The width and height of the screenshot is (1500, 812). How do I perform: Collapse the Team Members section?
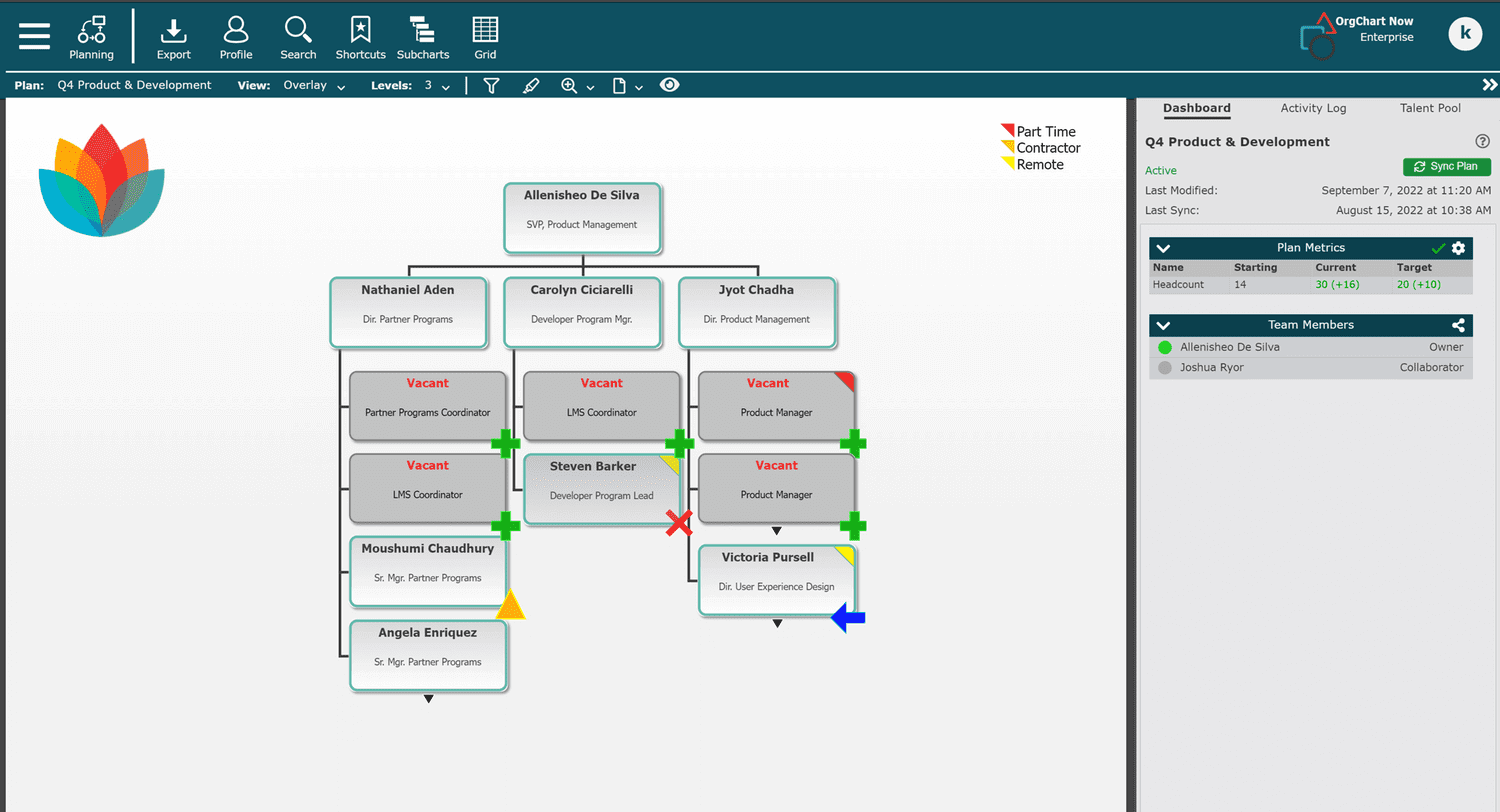click(x=1163, y=325)
